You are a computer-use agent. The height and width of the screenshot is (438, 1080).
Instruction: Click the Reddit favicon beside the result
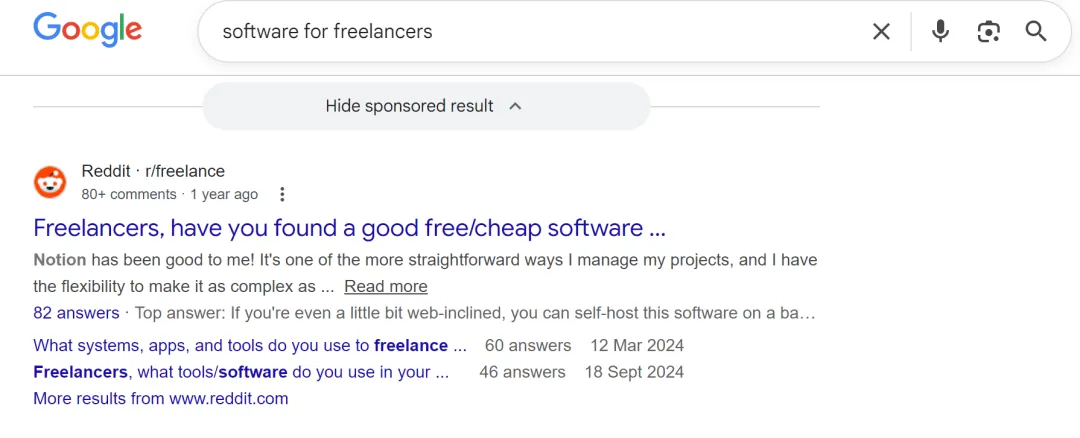[50, 183]
